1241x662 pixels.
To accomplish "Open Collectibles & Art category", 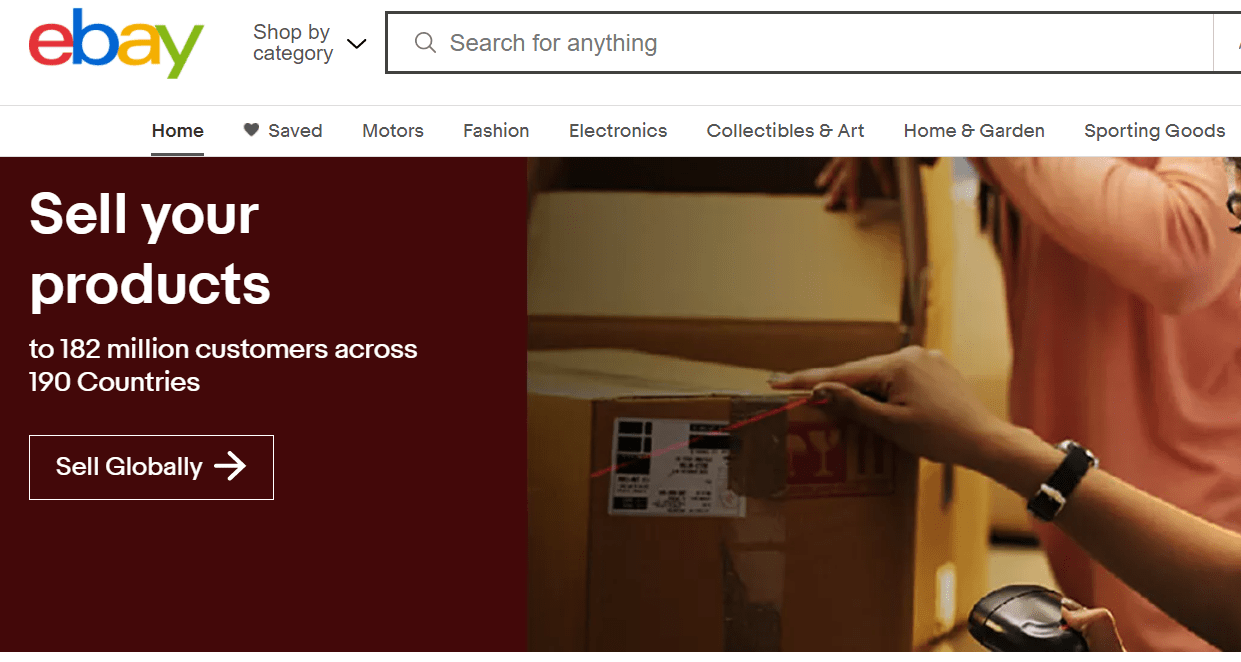I will coord(786,131).
